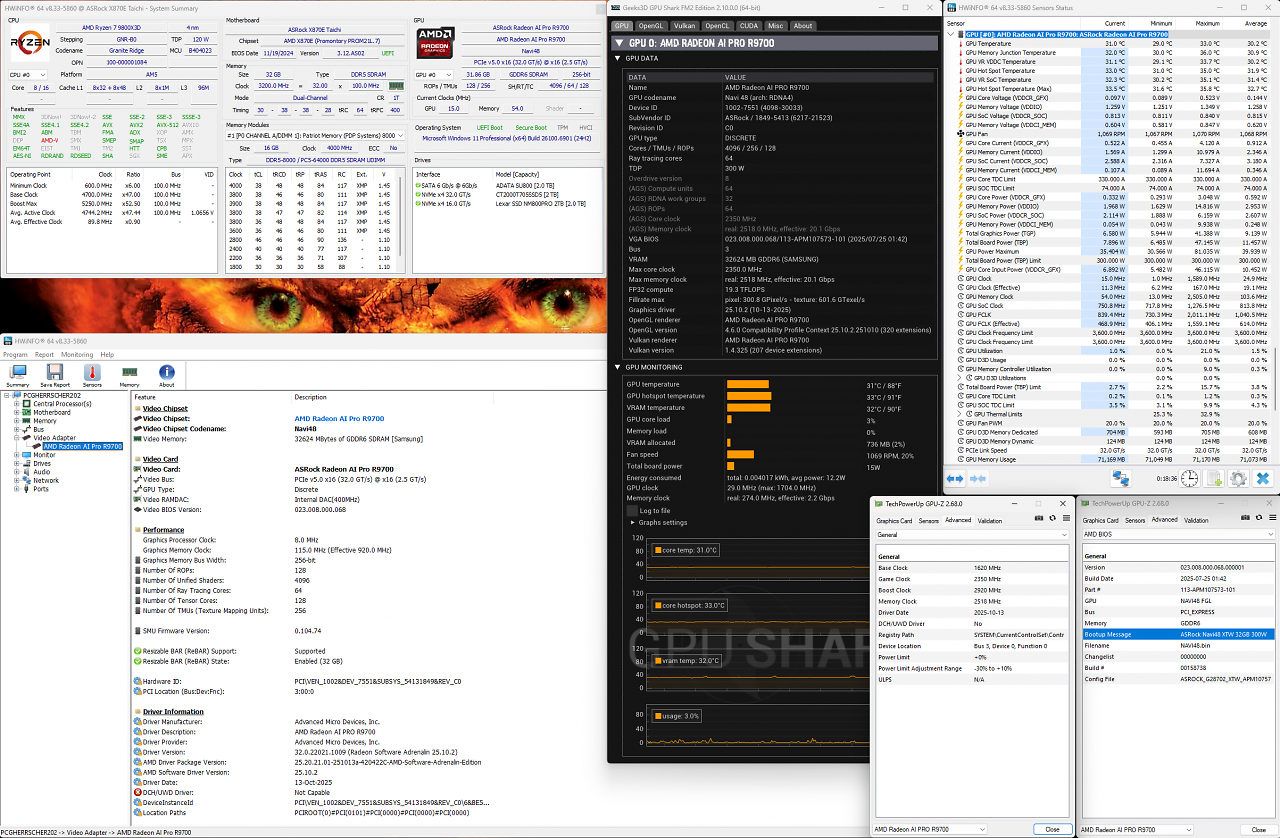This screenshot has width=1280, height=838.
Task: Open General dropdown in left GPU-Z window
Action: (x=972, y=535)
